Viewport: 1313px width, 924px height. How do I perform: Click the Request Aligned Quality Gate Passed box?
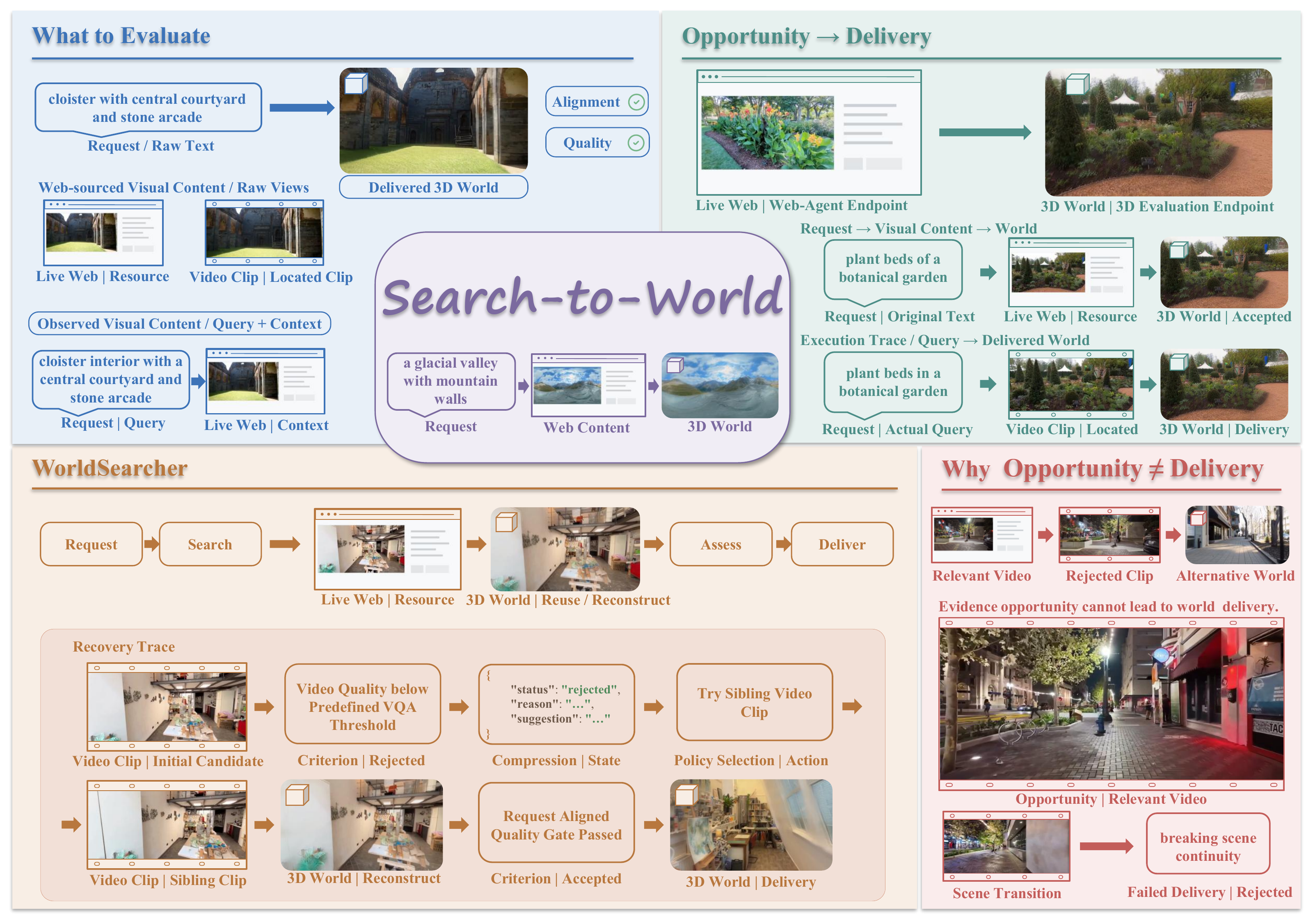tap(556, 823)
